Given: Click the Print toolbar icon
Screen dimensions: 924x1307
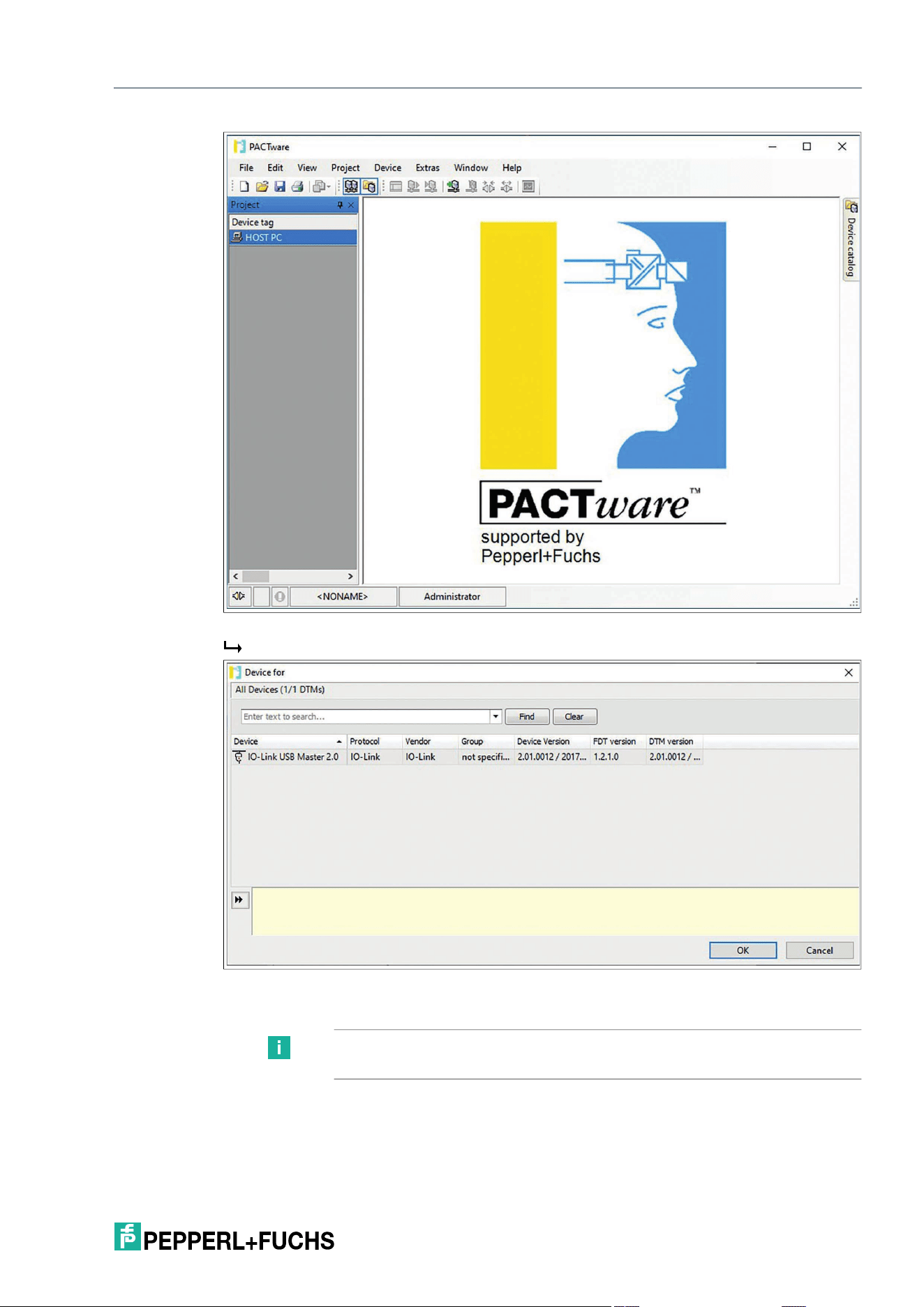Looking at the screenshot, I should click(x=297, y=186).
